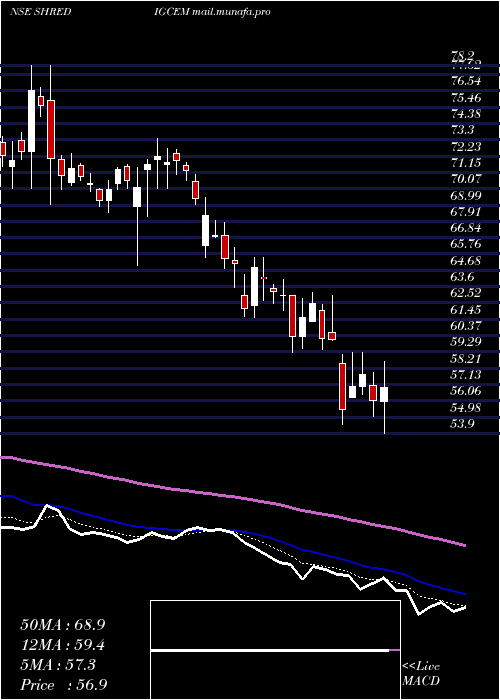Click the 12MA : 59.4 readout
Viewport: 500px width, 700px height.
click(x=63, y=645)
